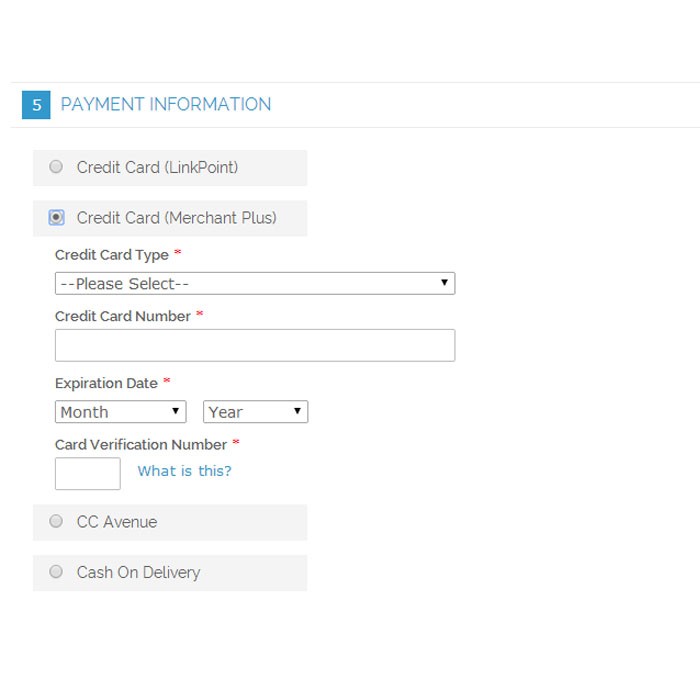This screenshot has width=700, height=680.
Task: Choose the Cash On Delivery radio button
Action: click(56, 572)
